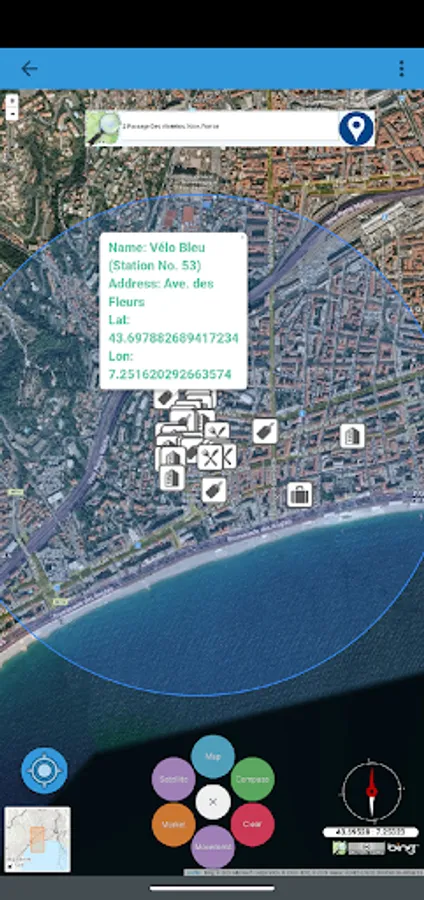This screenshot has height=900, width=424.
Task: Tap the compass dial widget
Action: [372, 792]
